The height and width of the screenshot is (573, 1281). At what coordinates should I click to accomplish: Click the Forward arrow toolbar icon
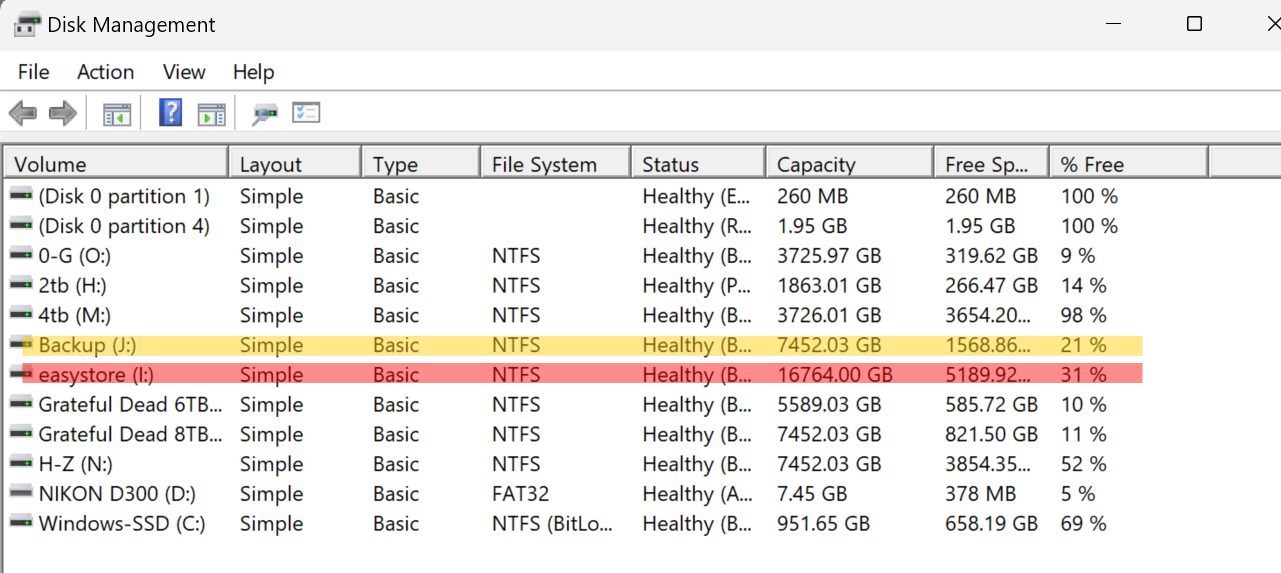tap(63, 113)
